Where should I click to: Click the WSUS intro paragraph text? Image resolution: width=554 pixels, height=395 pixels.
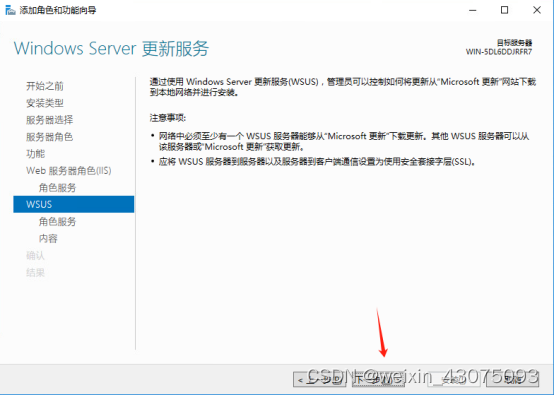pos(343,87)
